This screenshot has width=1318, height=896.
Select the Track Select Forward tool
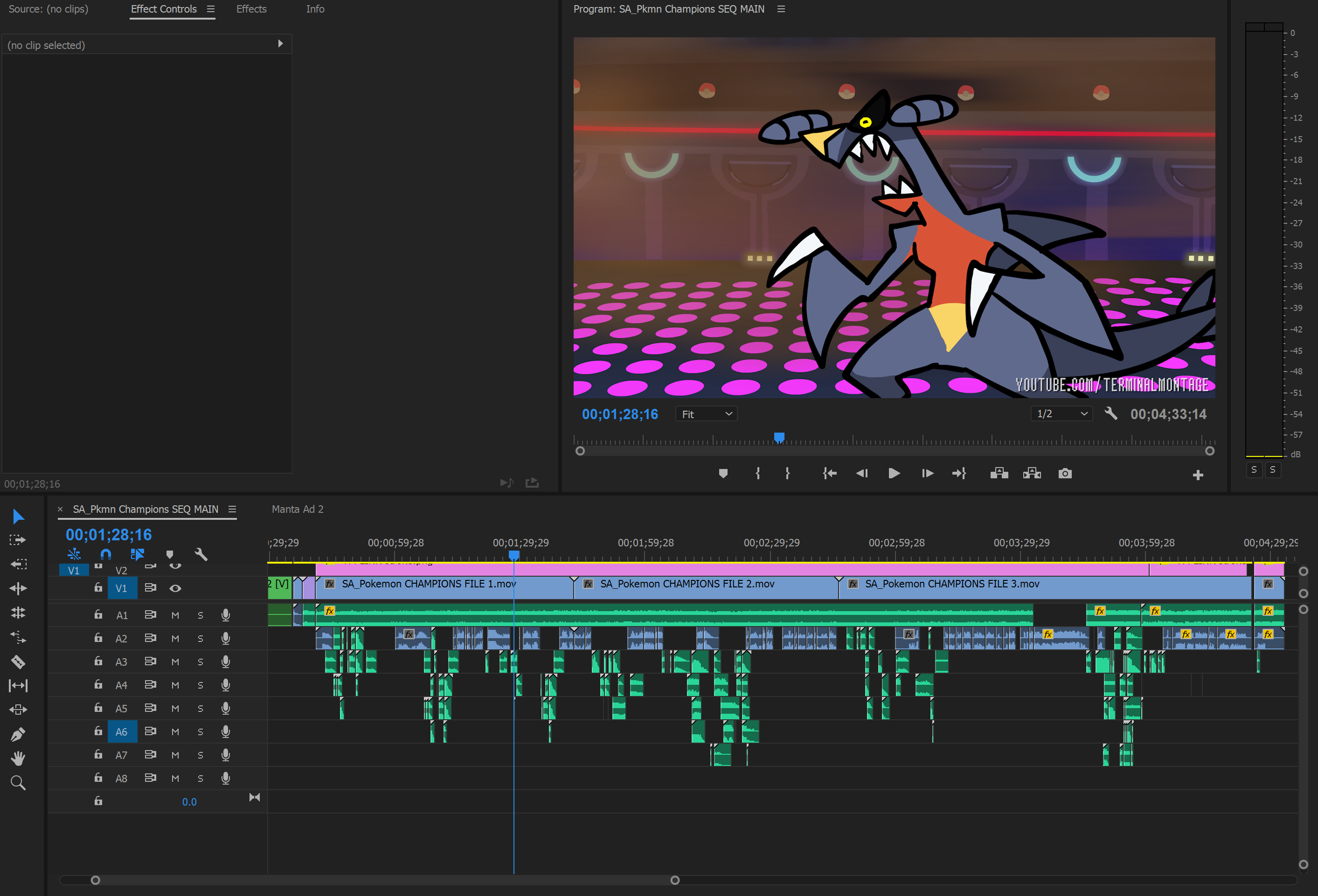click(18, 540)
